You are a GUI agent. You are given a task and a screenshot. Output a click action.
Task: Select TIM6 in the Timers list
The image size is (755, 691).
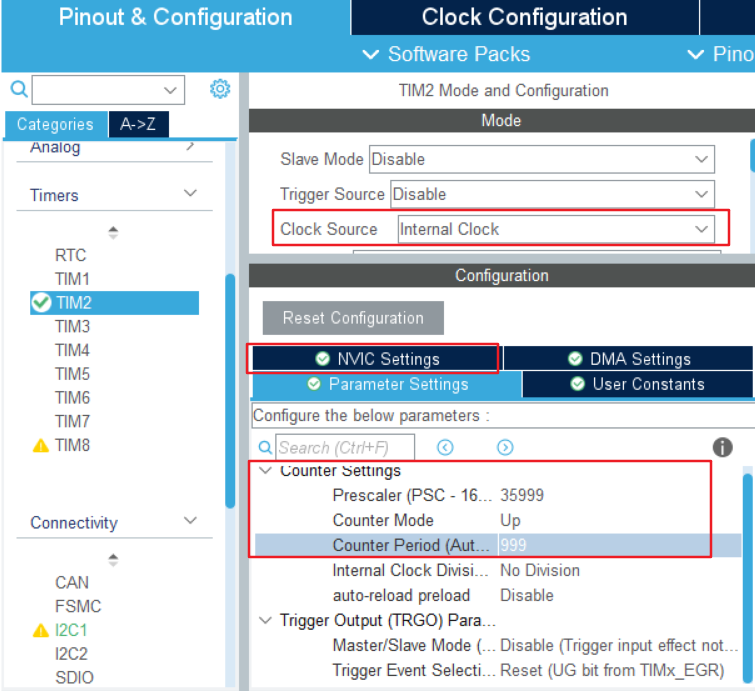[x=72, y=398]
